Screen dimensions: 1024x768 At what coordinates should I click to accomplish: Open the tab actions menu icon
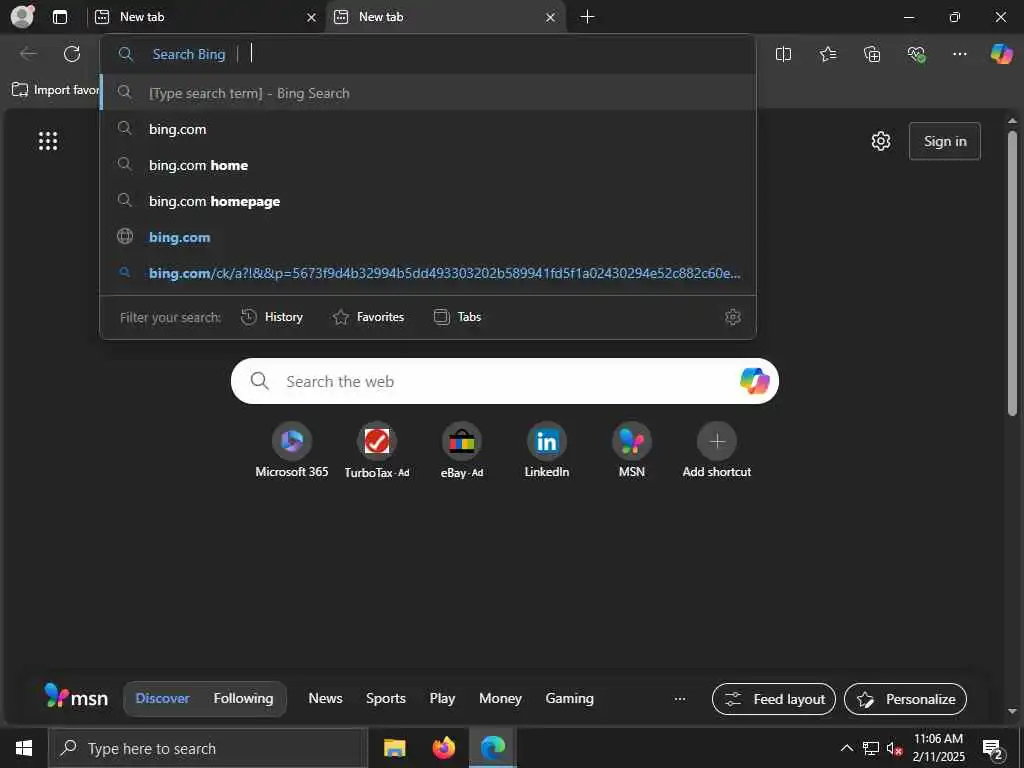click(60, 17)
